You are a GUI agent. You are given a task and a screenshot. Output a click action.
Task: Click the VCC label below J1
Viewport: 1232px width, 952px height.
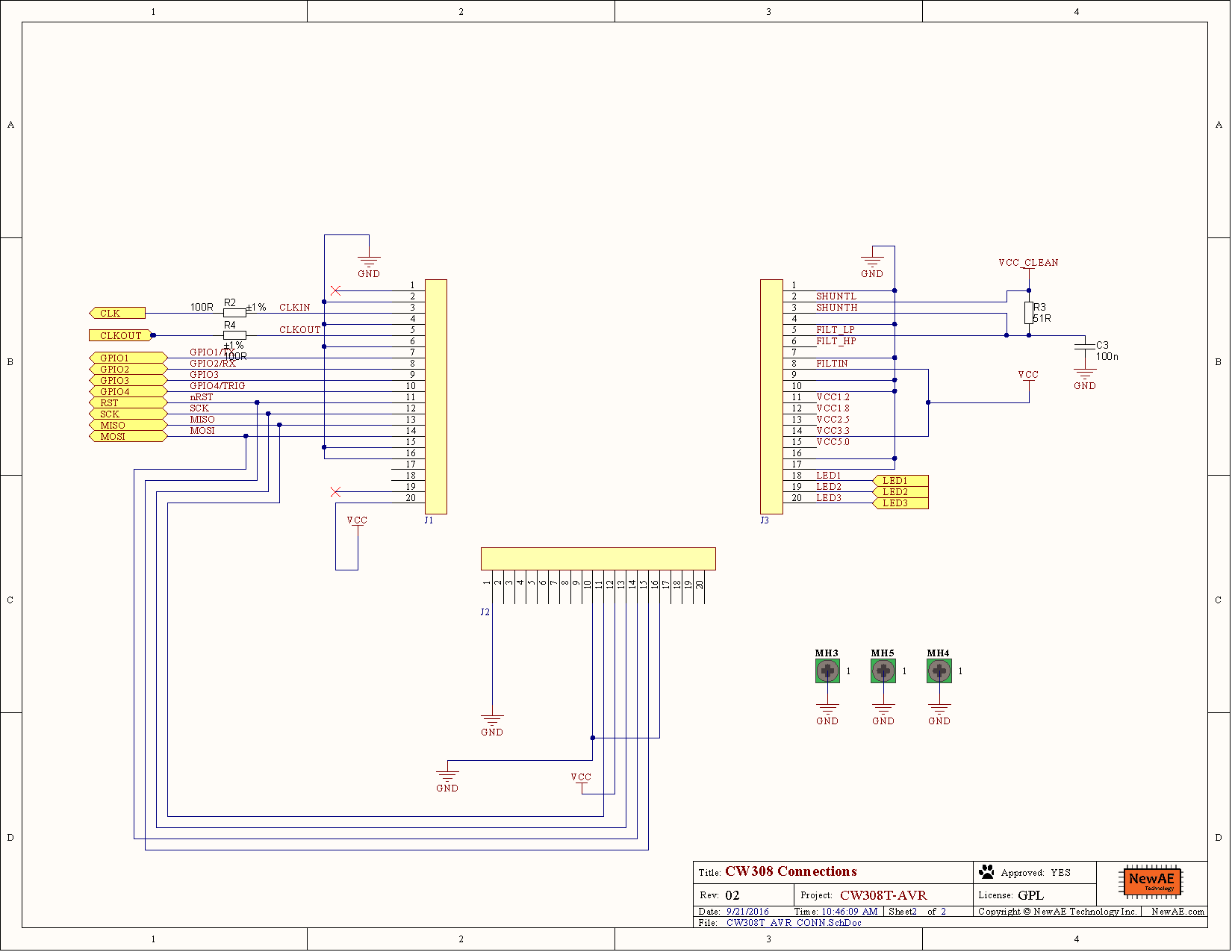pyautogui.click(x=357, y=520)
